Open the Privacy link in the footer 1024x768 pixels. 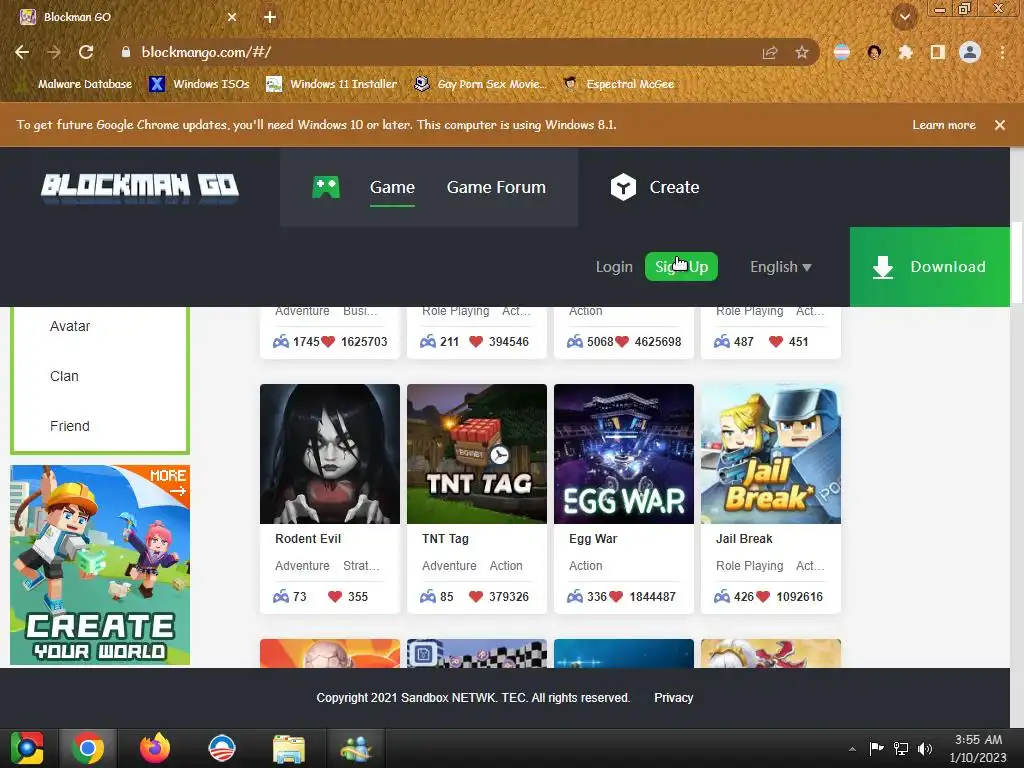[x=673, y=697]
